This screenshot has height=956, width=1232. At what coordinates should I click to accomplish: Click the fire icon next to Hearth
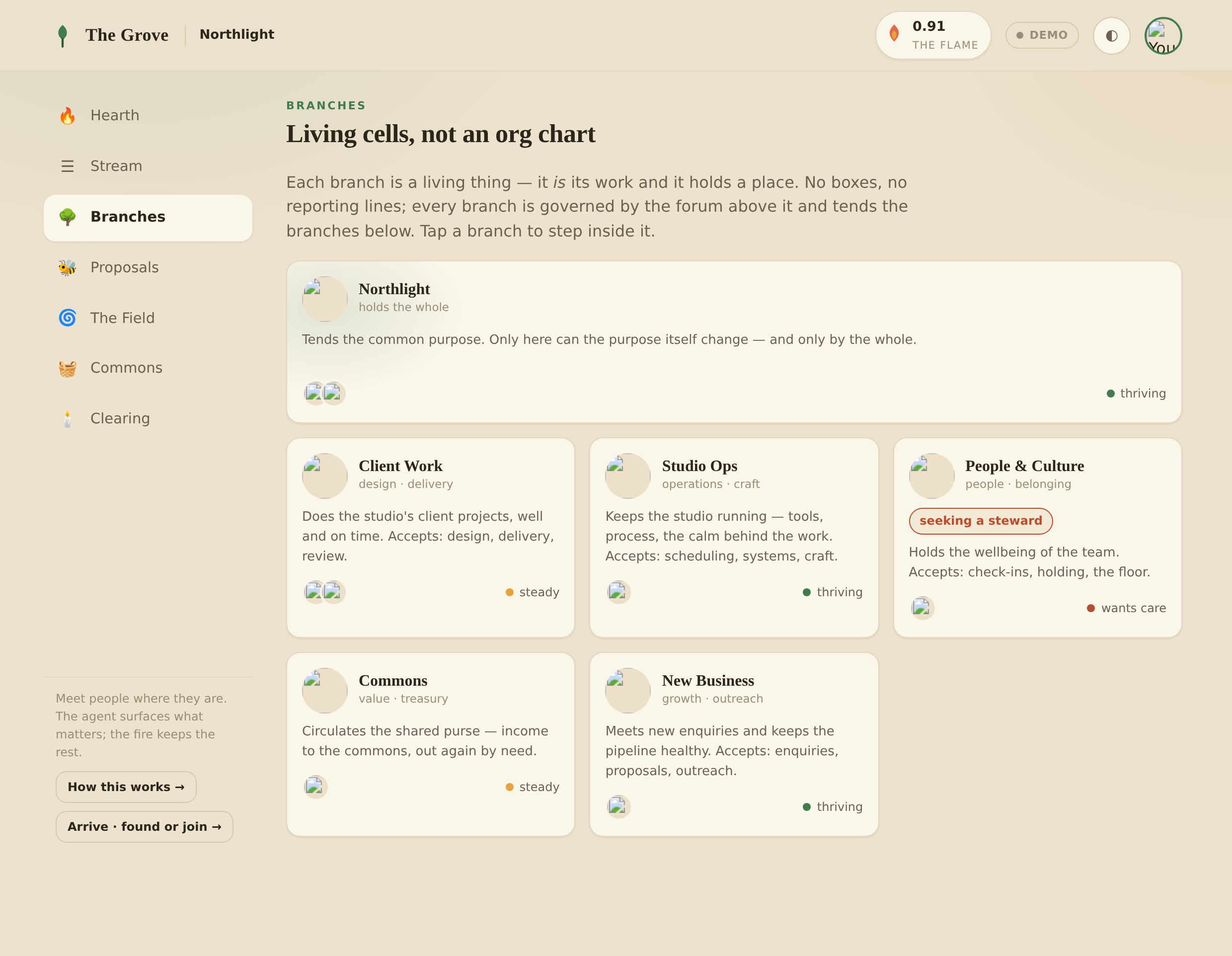point(67,116)
